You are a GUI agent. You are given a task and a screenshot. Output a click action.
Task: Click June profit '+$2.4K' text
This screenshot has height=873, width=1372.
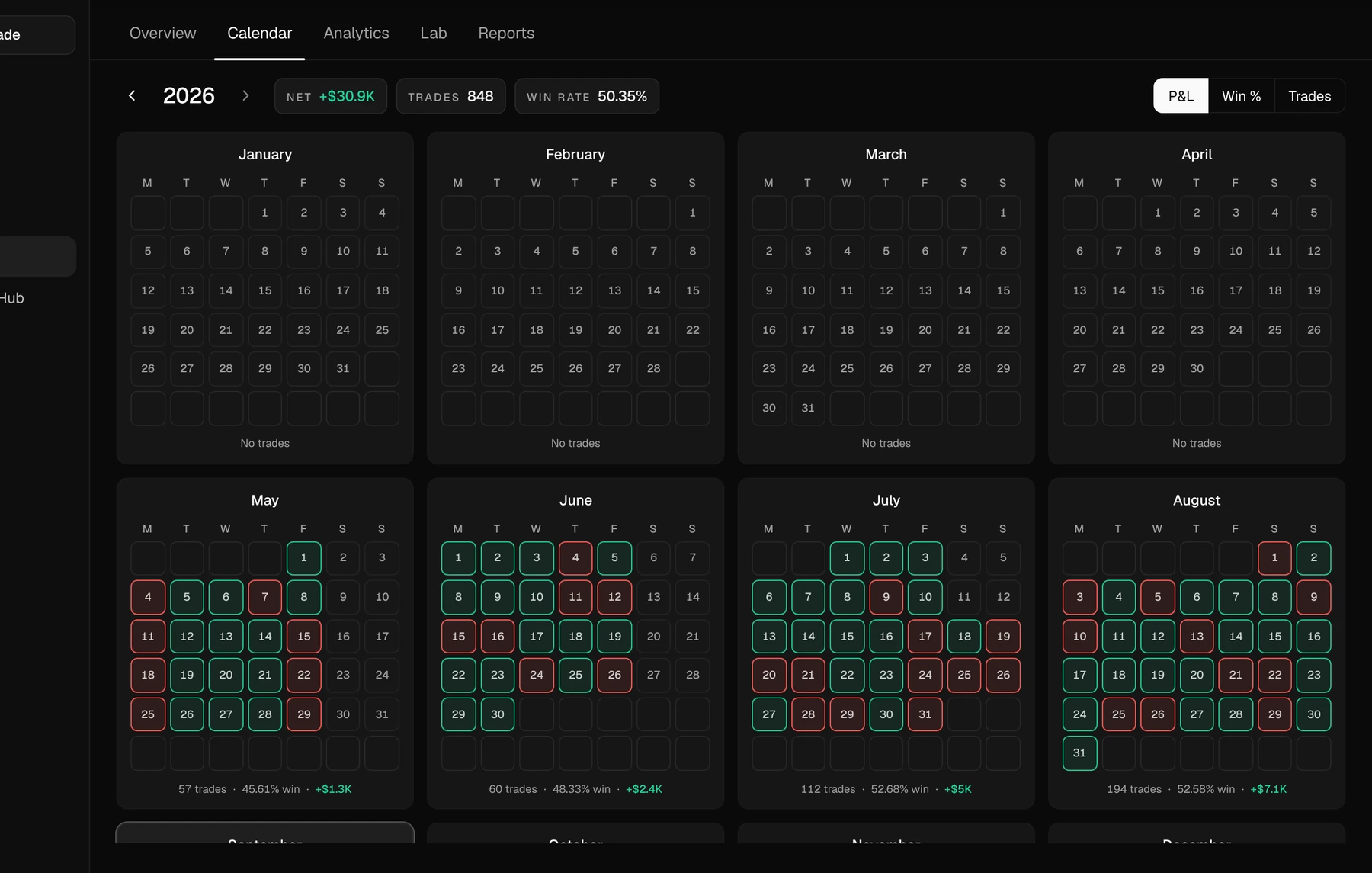pos(644,789)
